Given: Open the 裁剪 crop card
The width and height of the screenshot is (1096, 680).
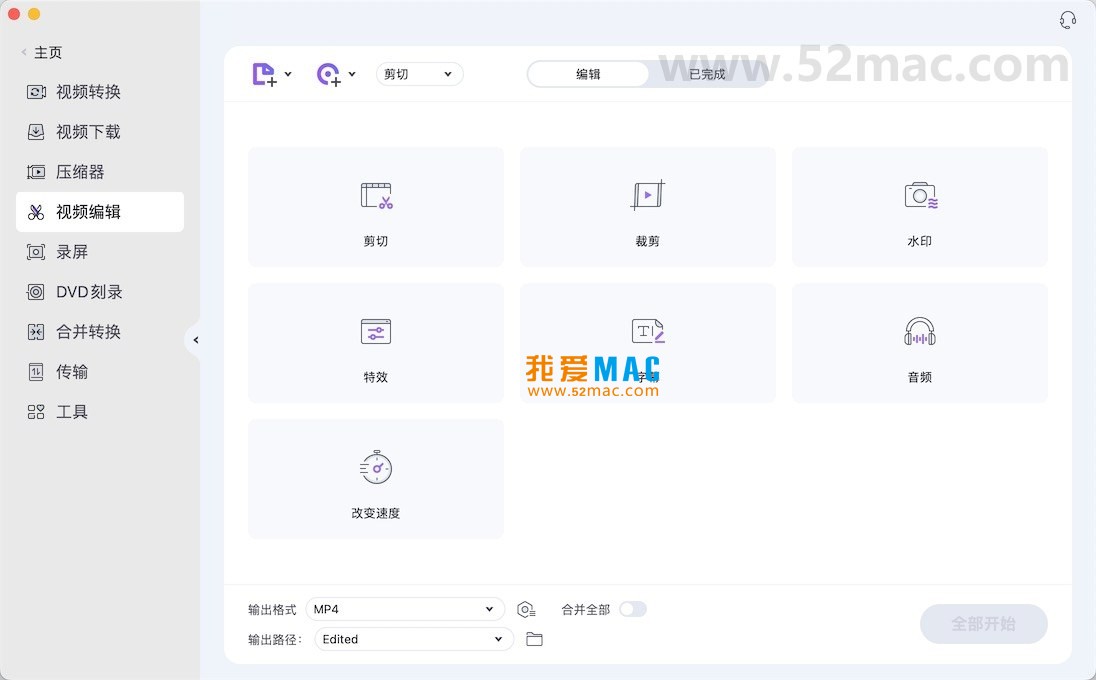Looking at the screenshot, I should [648, 207].
